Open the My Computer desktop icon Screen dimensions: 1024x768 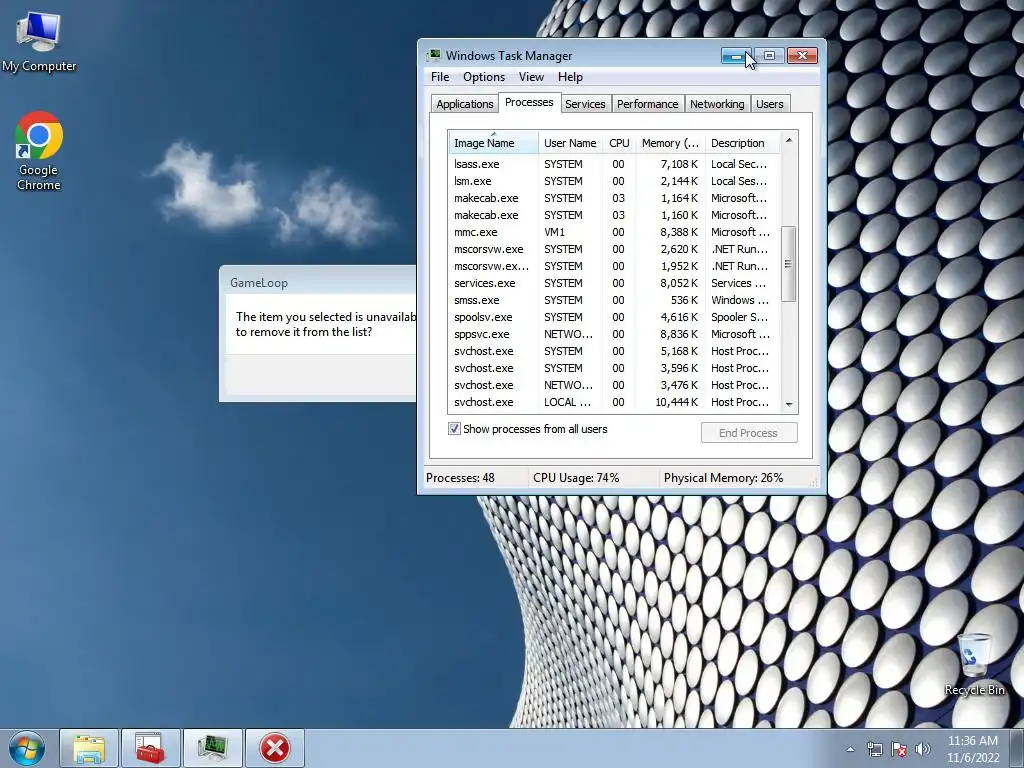[x=39, y=42]
